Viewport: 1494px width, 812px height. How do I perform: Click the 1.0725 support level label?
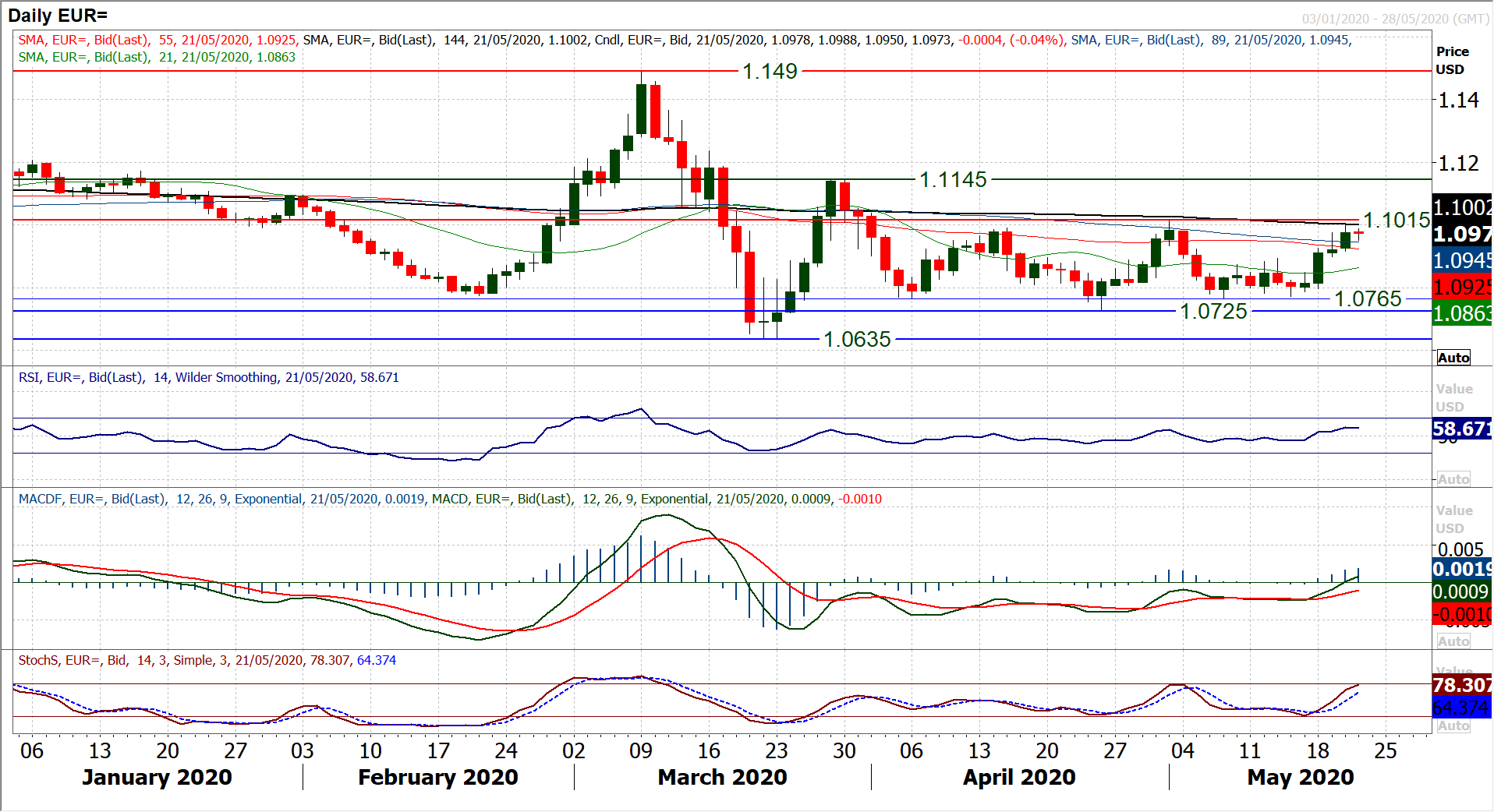1213,312
